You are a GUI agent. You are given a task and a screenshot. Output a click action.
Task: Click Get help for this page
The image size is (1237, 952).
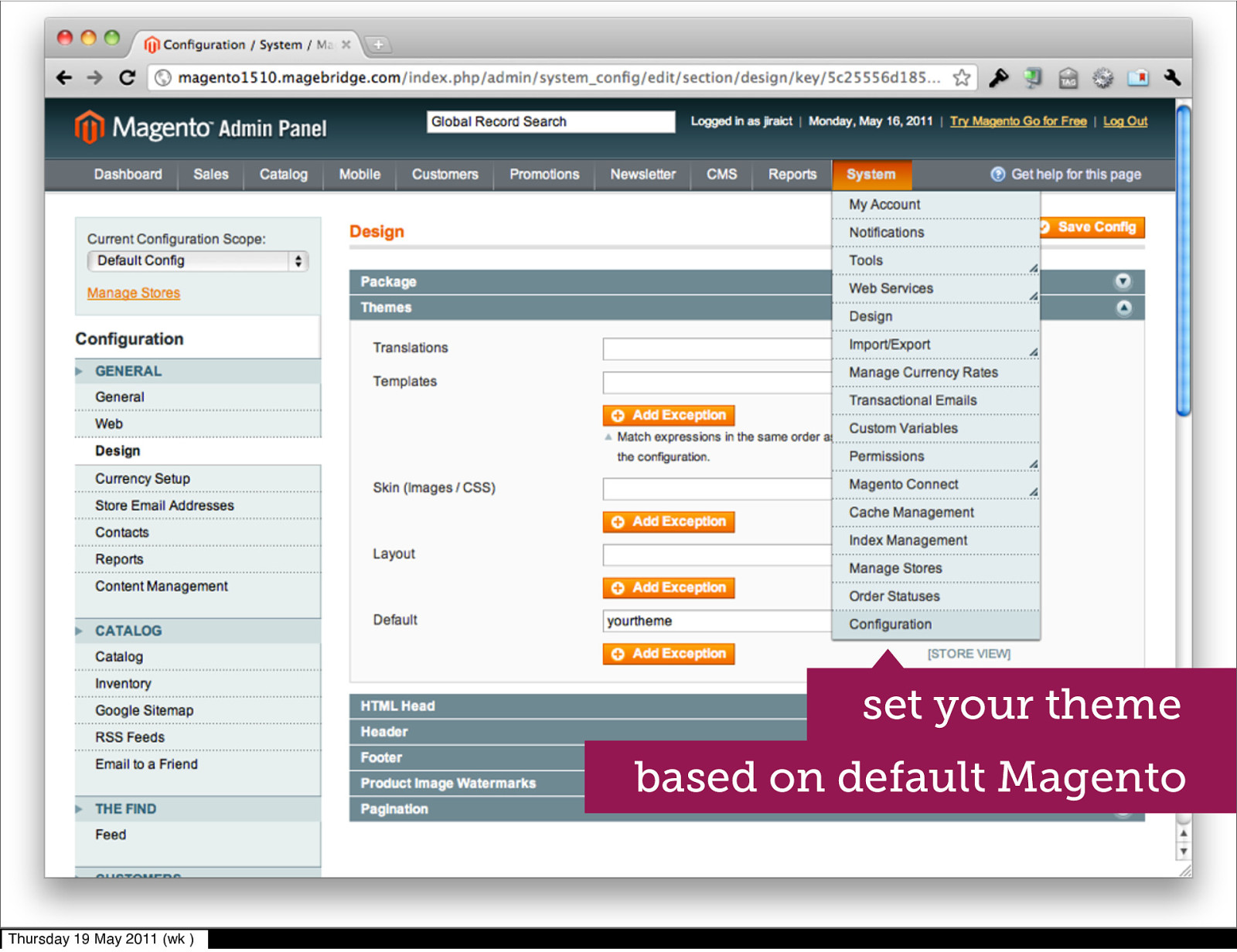pos(1076,175)
